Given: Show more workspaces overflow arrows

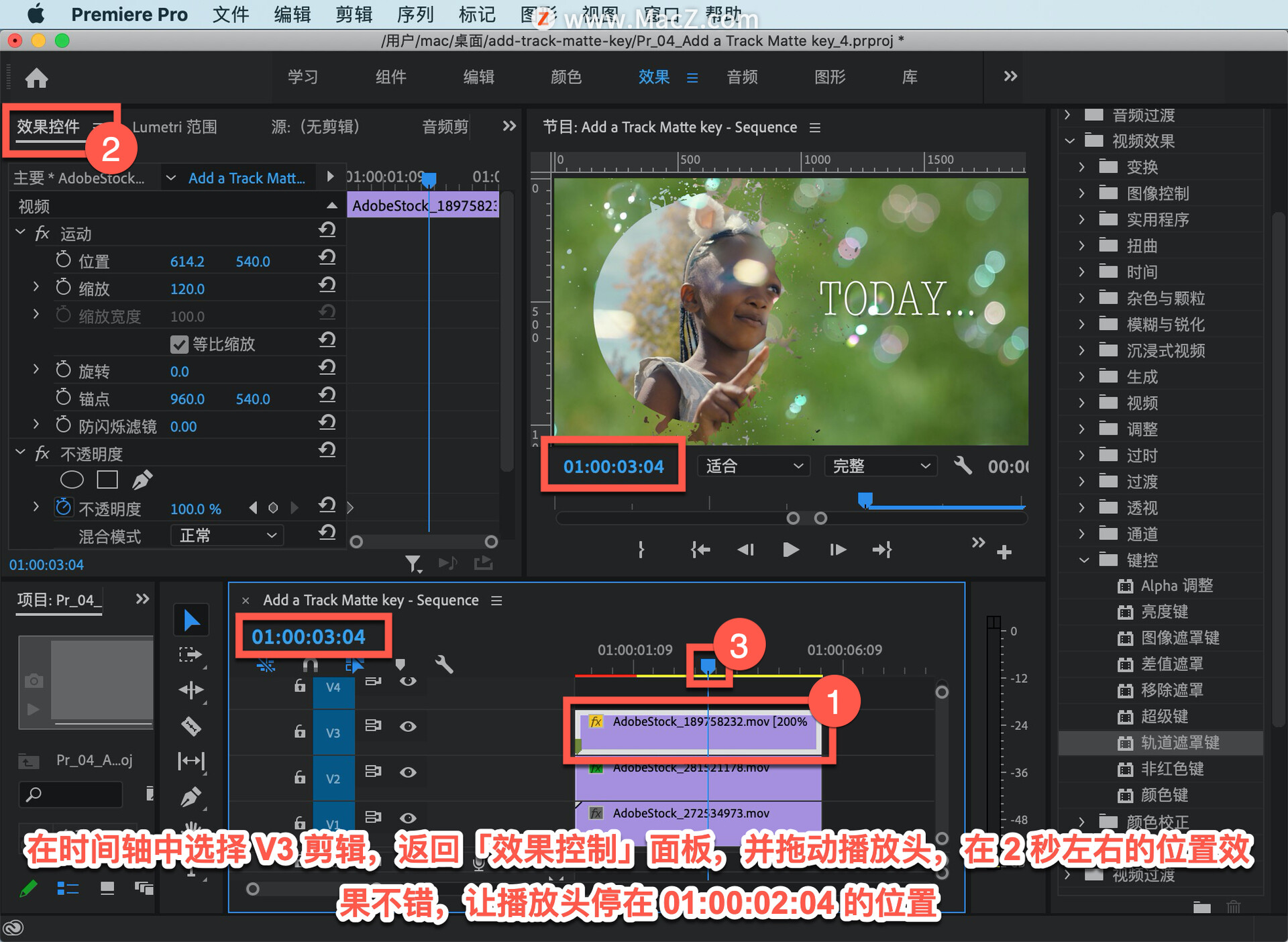Looking at the screenshot, I should (1010, 76).
